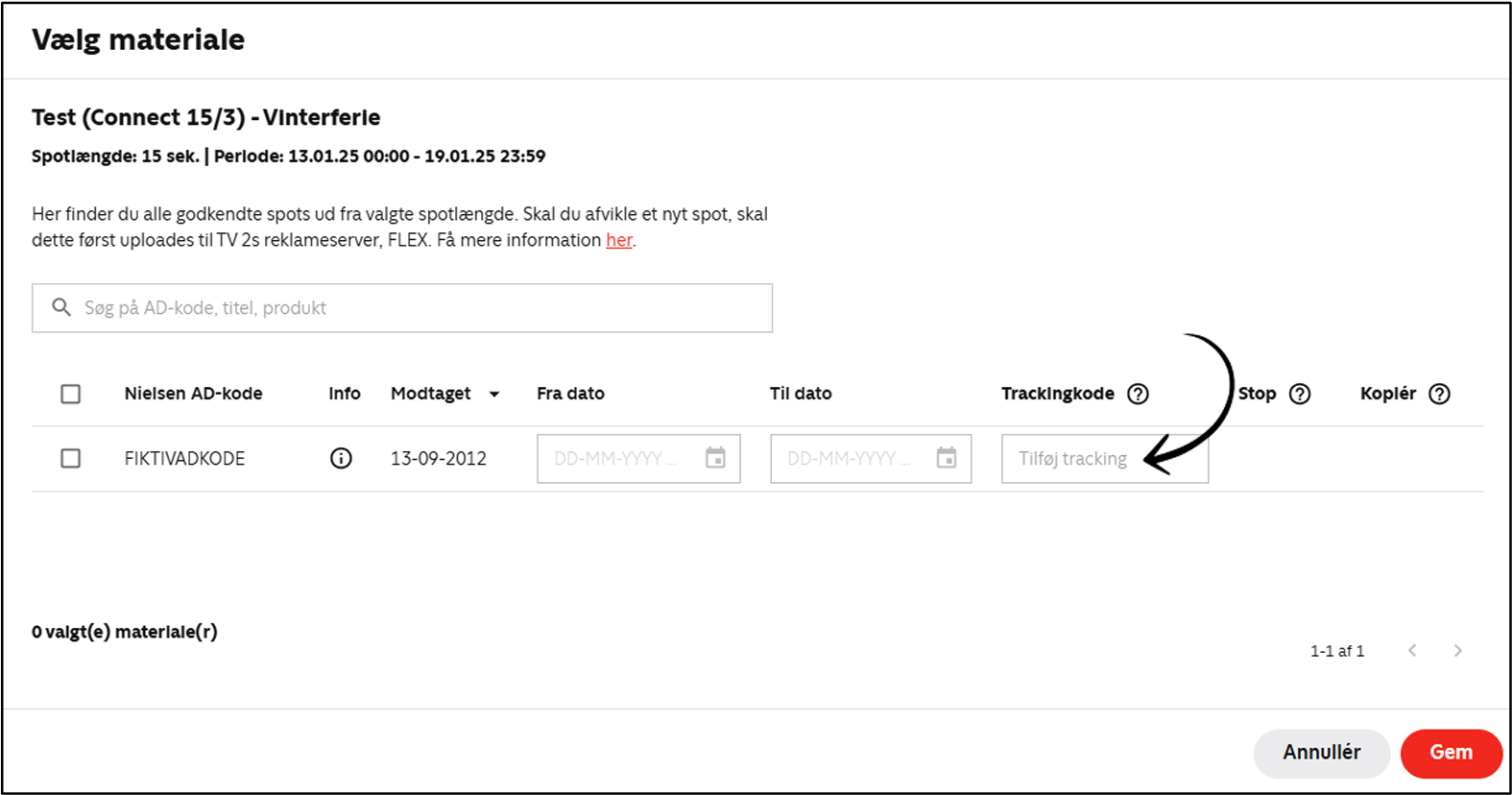Cancel with the Annullér button

coord(1321,753)
